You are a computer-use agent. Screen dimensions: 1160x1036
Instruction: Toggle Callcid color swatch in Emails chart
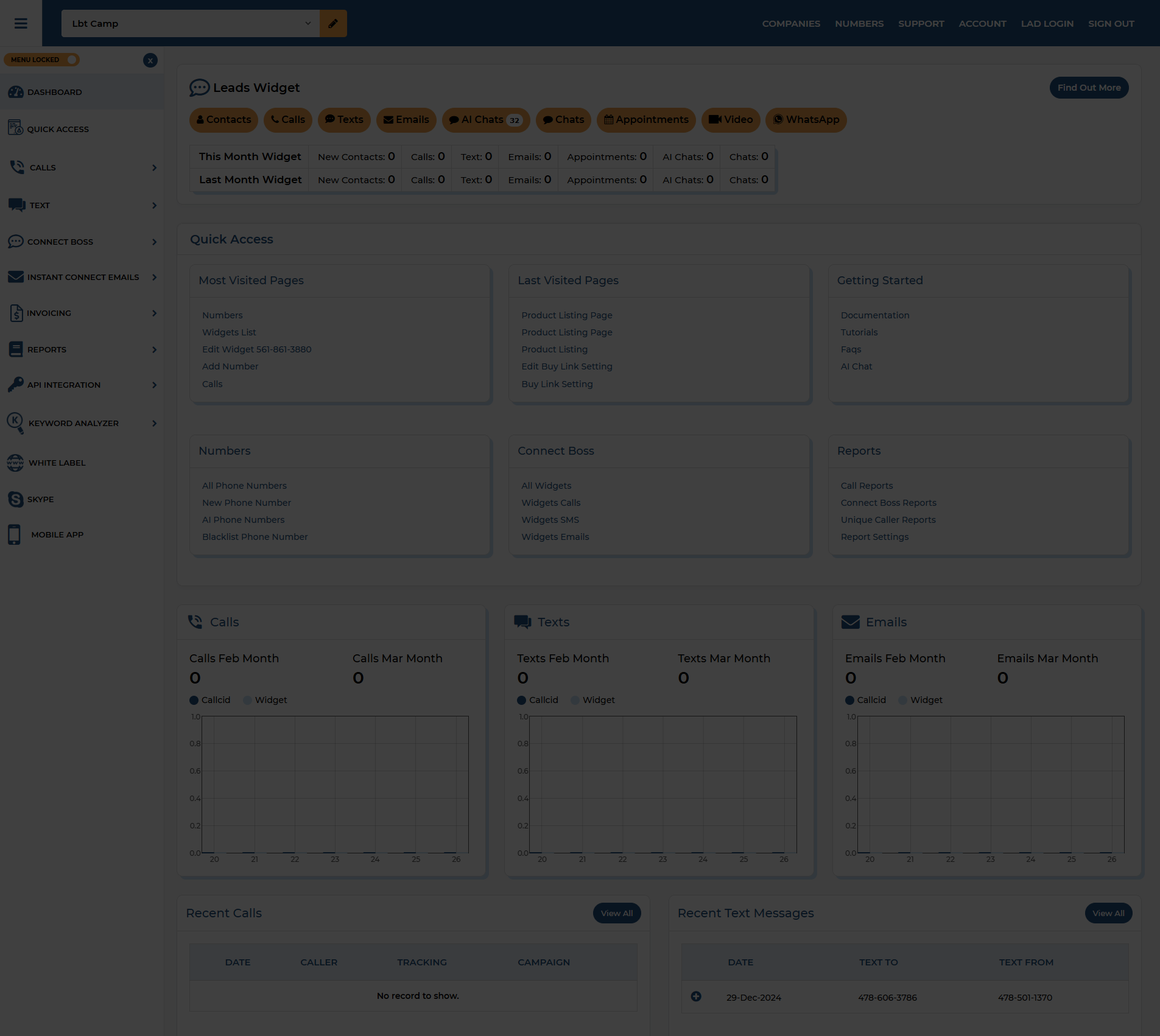coord(849,700)
